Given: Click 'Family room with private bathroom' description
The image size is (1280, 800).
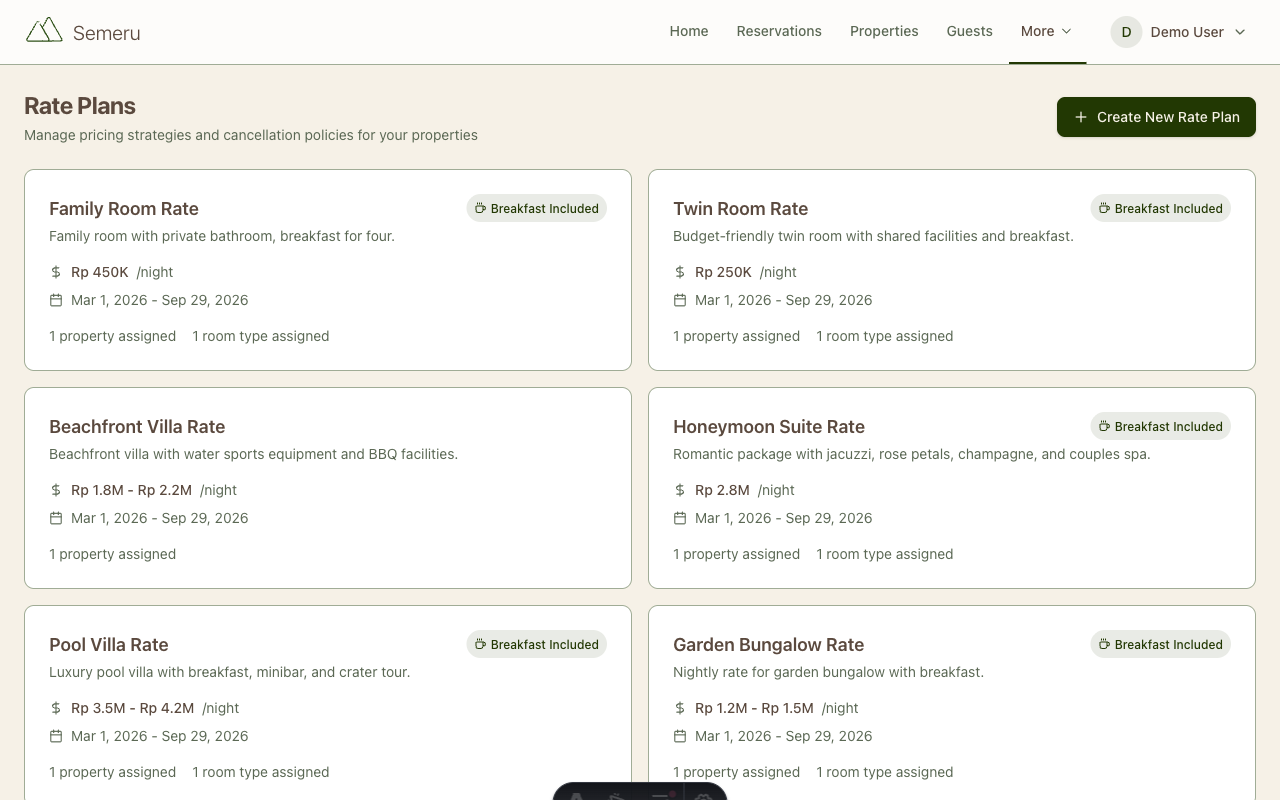Looking at the screenshot, I should point(222,237).
